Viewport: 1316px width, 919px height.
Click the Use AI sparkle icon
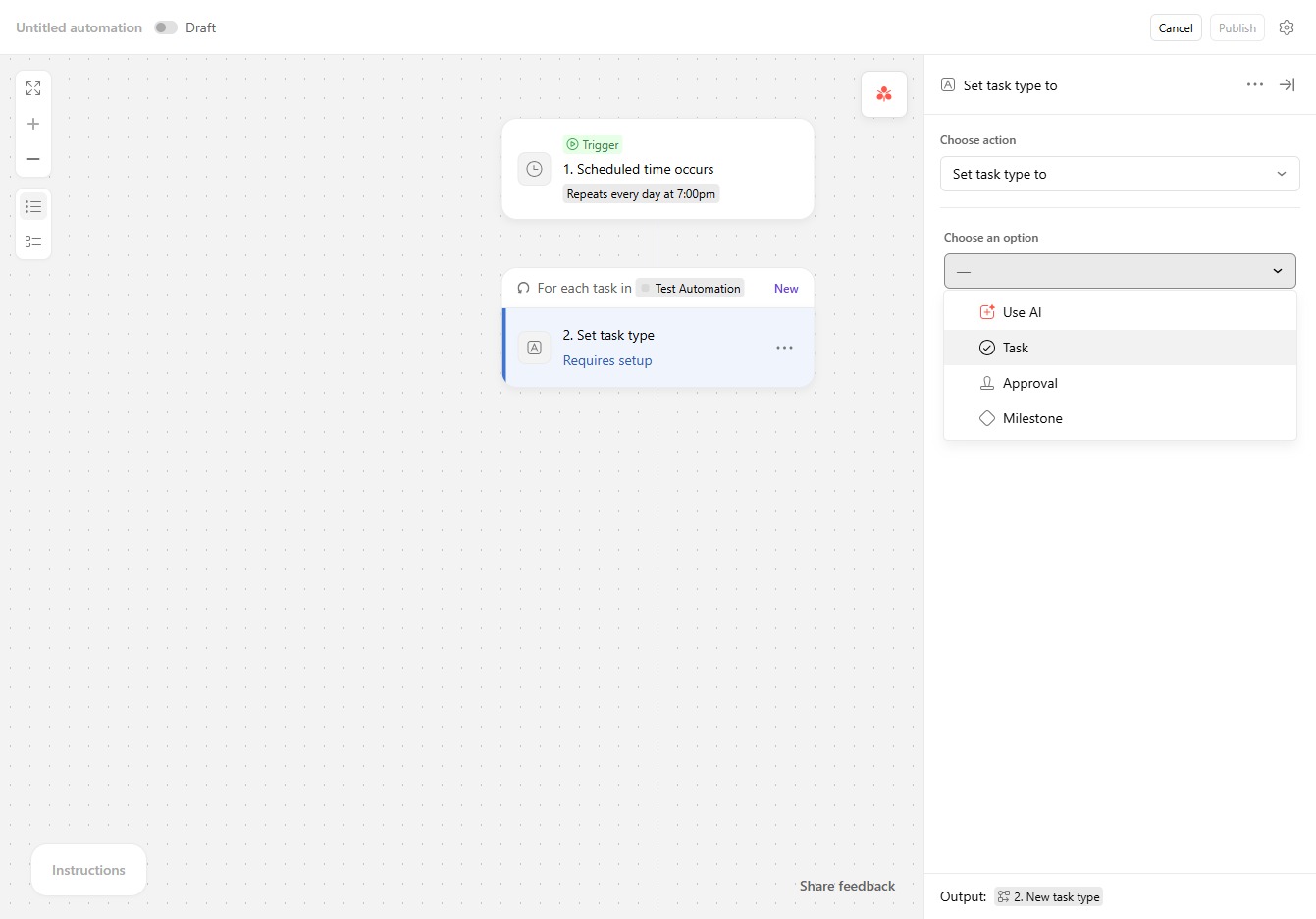[987, 312]
